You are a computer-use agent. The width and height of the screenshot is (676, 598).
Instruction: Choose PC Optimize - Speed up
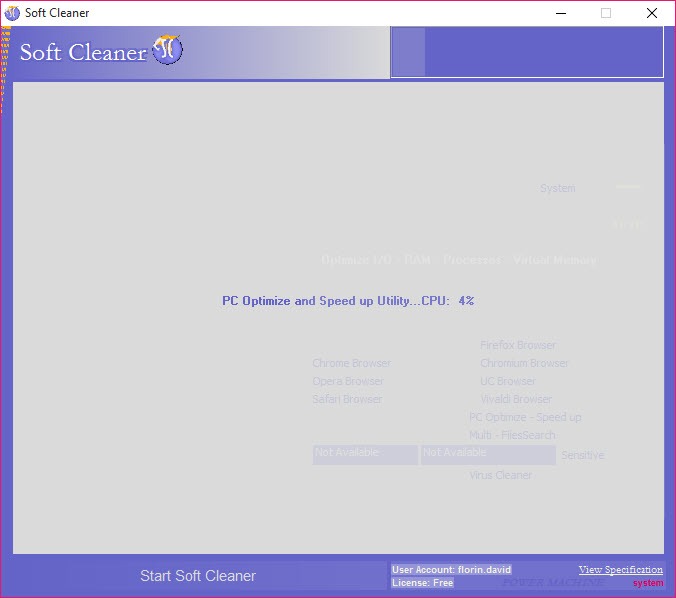524,418
